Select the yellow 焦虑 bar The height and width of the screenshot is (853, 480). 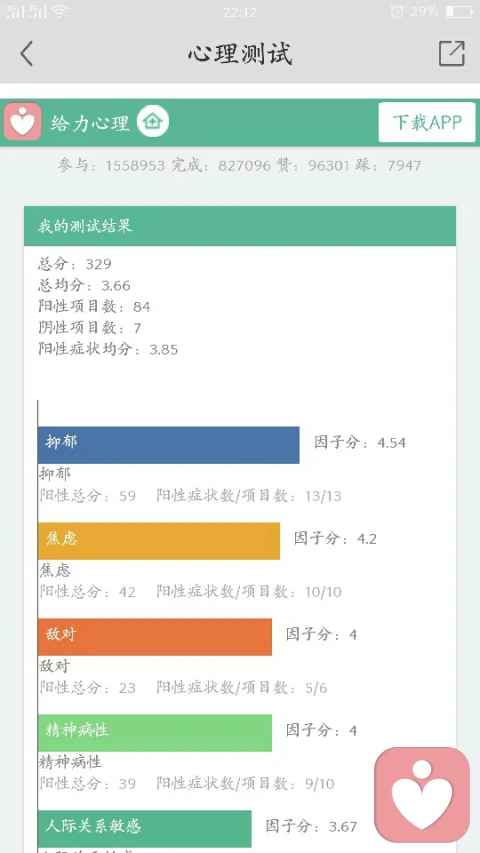pos(159,541)
